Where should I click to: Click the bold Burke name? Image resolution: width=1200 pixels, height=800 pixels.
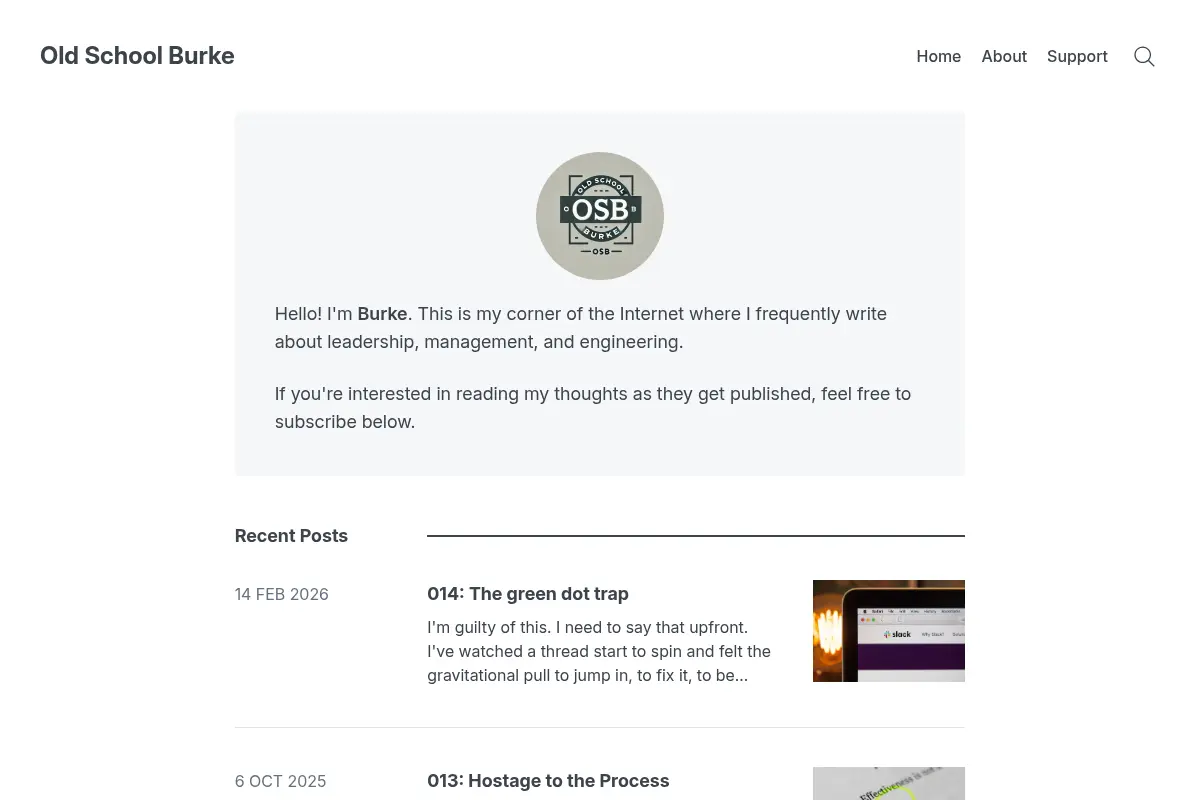tap(382, 314)
